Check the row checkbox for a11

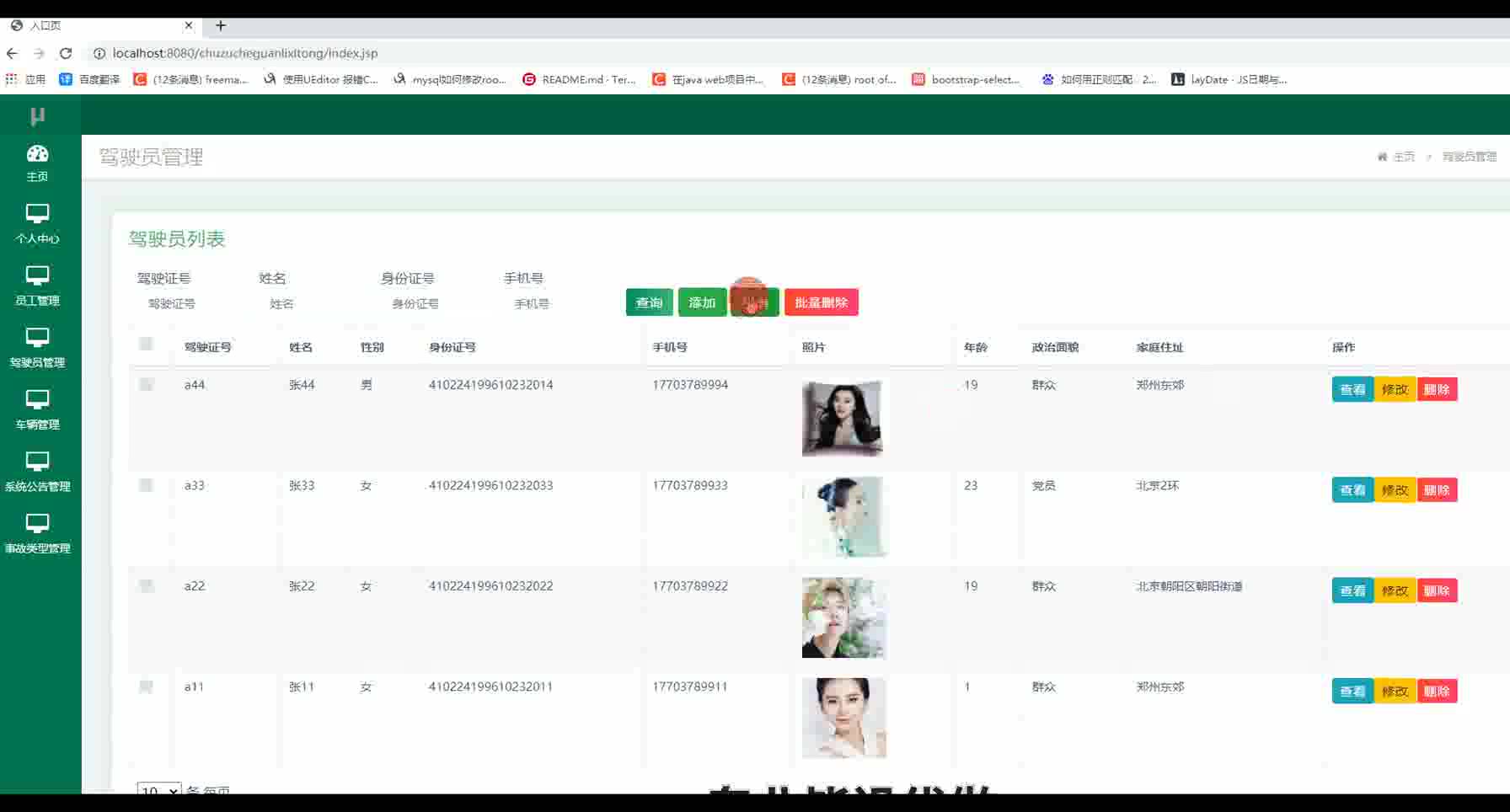coord(146,686)
